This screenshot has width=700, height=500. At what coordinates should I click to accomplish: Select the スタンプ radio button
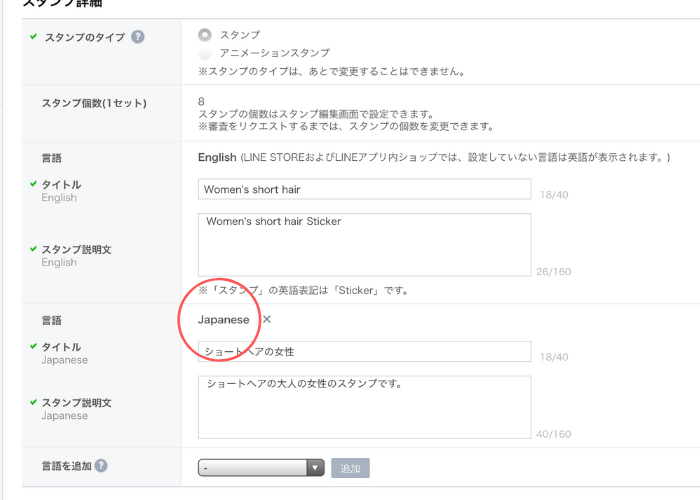point(205,34)
